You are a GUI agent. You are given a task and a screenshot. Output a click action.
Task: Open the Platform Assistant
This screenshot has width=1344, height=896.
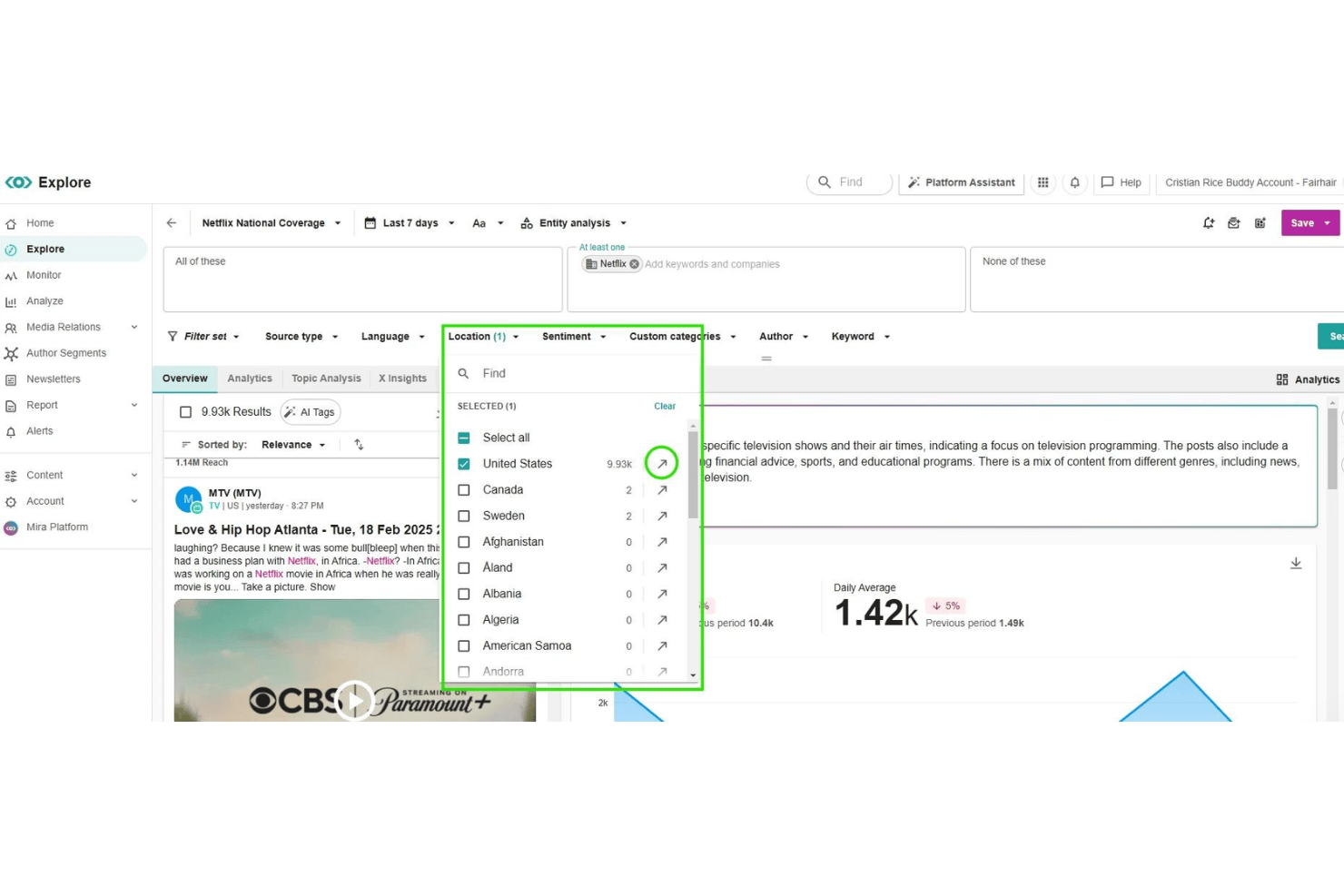point(962,182)
